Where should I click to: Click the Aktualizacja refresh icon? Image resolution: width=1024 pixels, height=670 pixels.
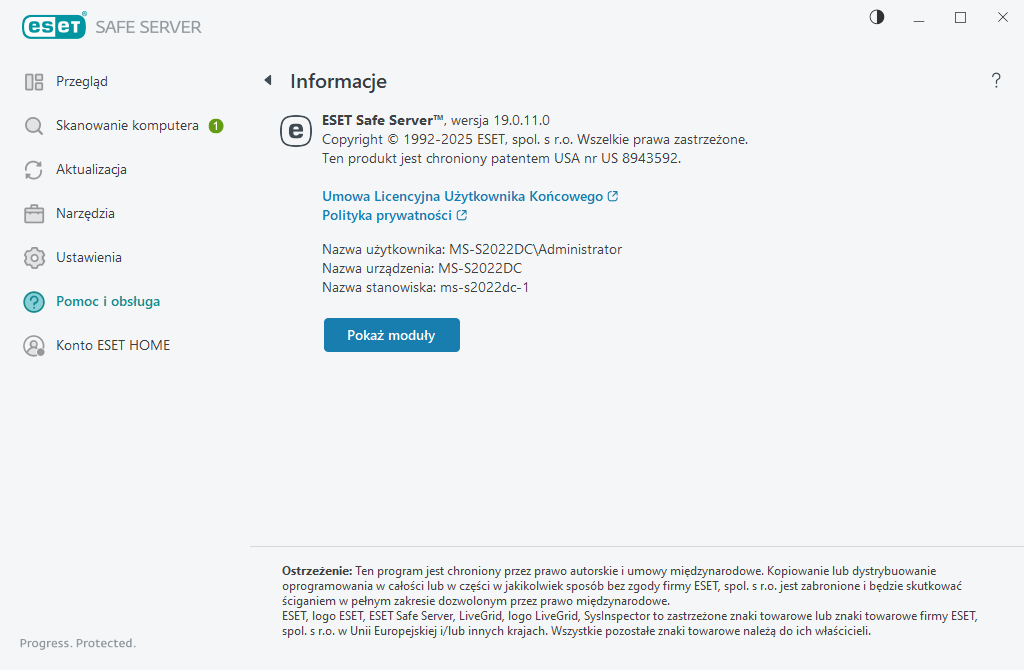34,170
